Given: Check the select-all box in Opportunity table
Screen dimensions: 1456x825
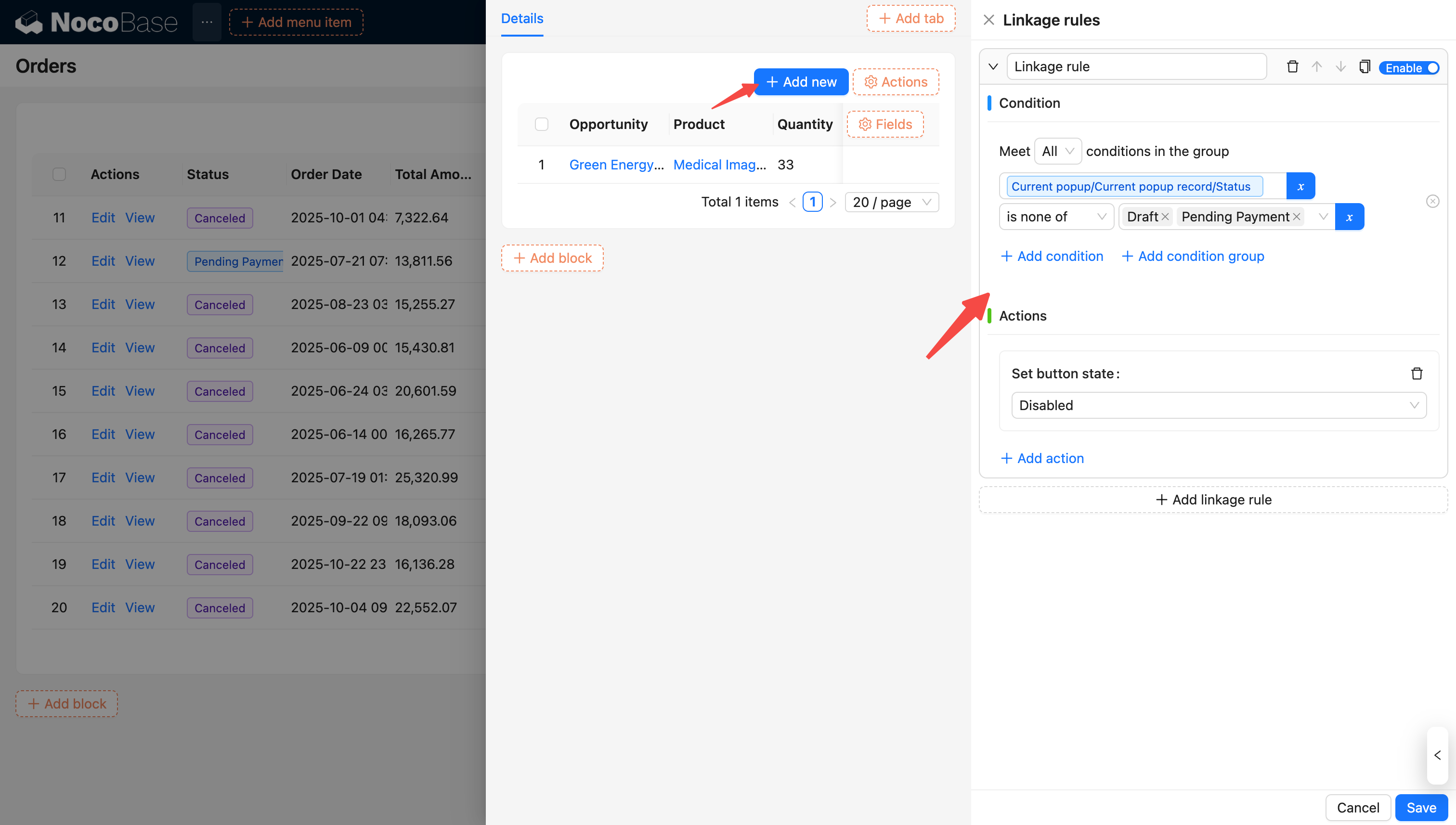Looking at the screenshot, I should click(x=541, y=124).
